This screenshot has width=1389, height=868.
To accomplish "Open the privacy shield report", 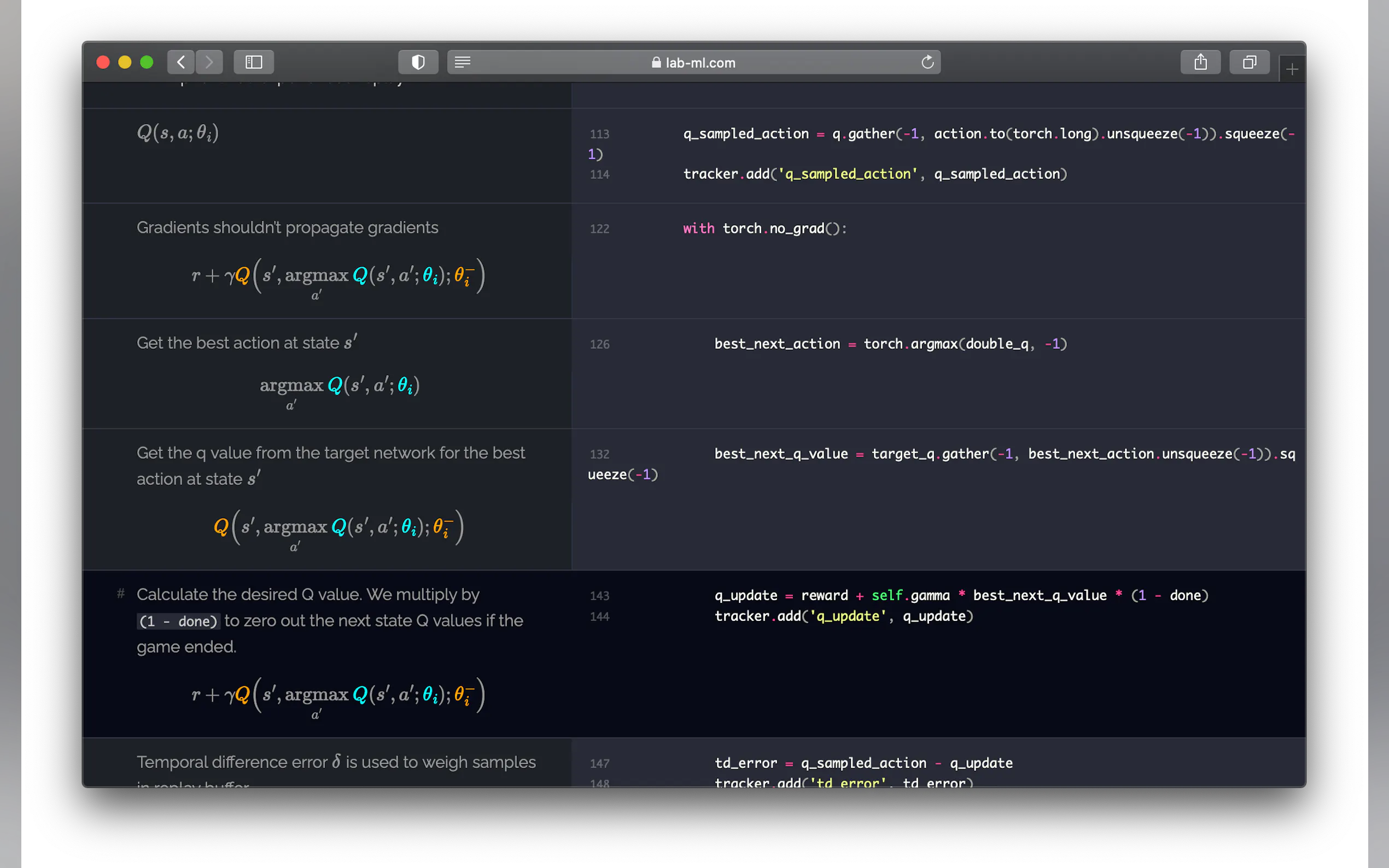I will (x=418, y=62).
